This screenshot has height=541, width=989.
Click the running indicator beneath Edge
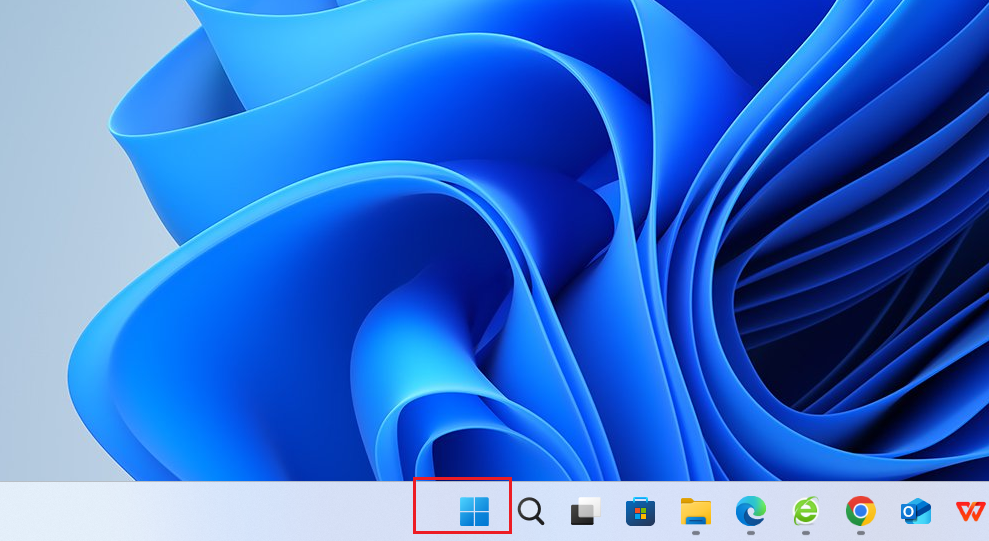click(750, 533)
